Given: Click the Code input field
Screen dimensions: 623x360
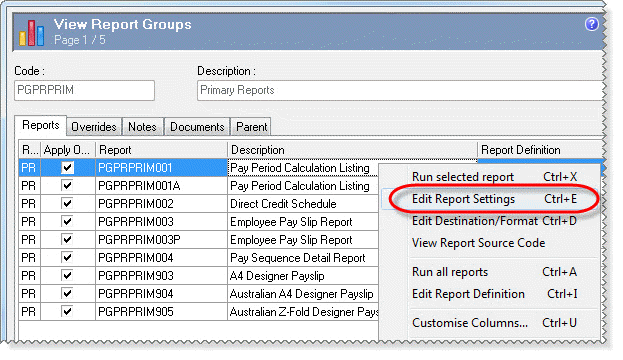Looking at the screenshot, I should coord(84,90).
